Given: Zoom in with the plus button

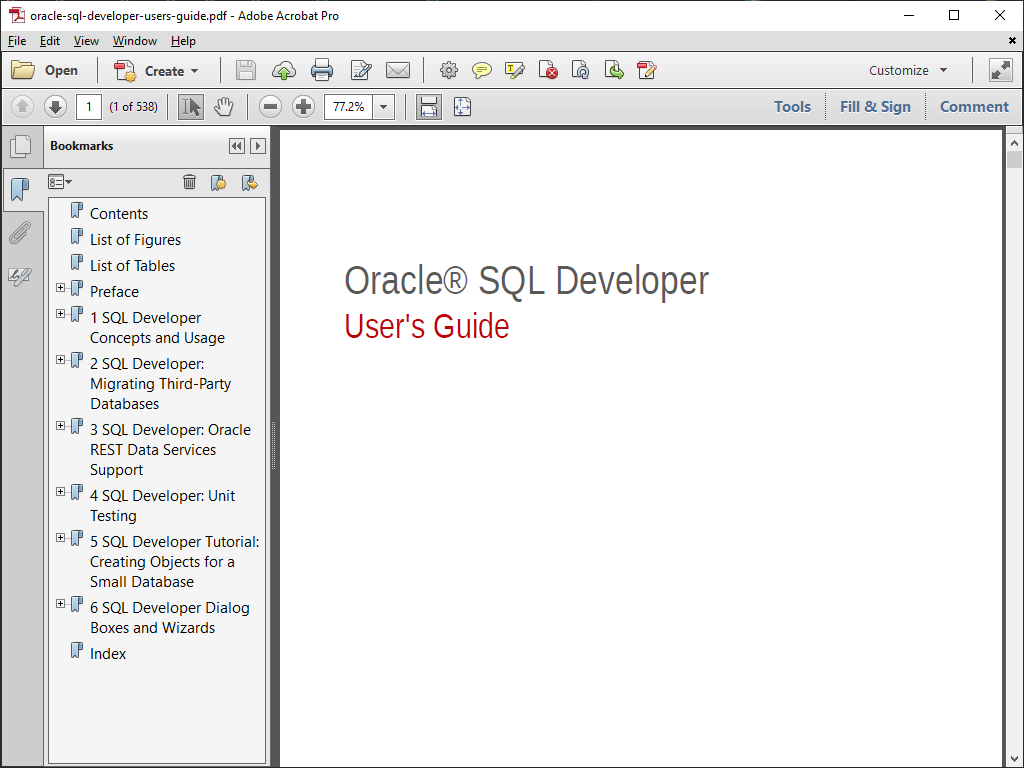Looking at the screenshot, I should (x=303, y=106).
